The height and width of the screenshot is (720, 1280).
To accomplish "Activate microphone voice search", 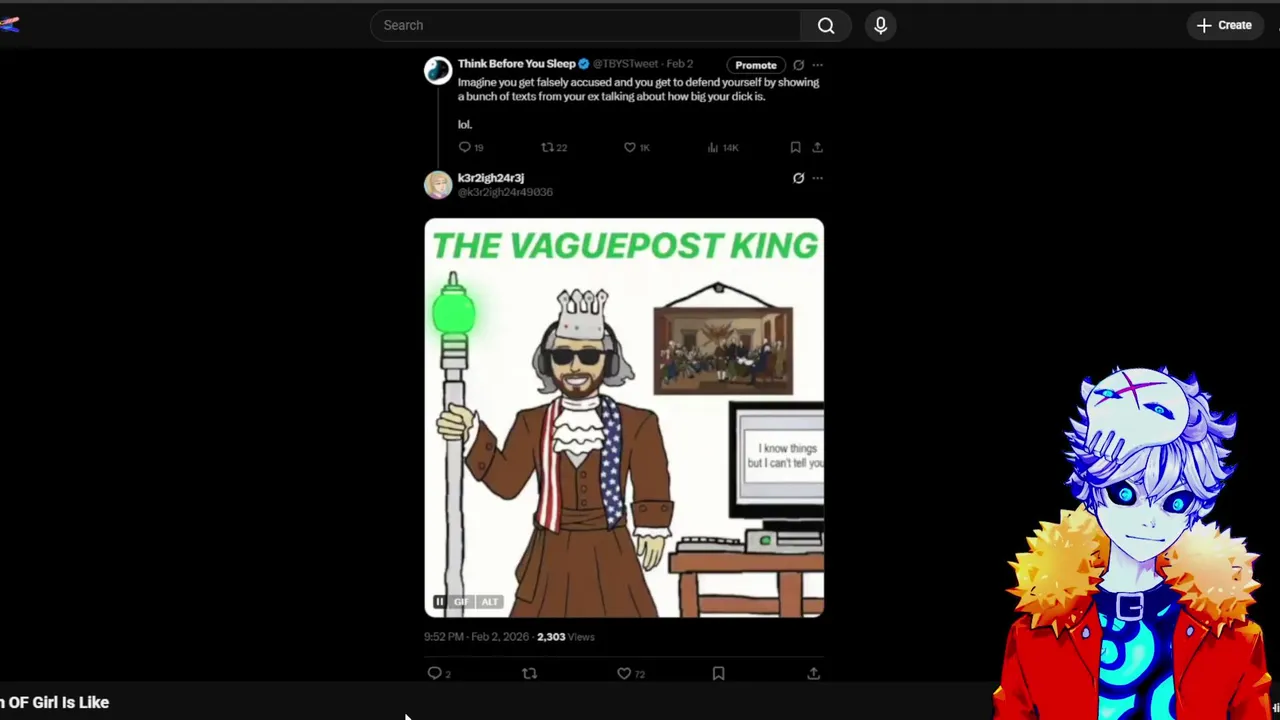I will (x=881, y=25).
